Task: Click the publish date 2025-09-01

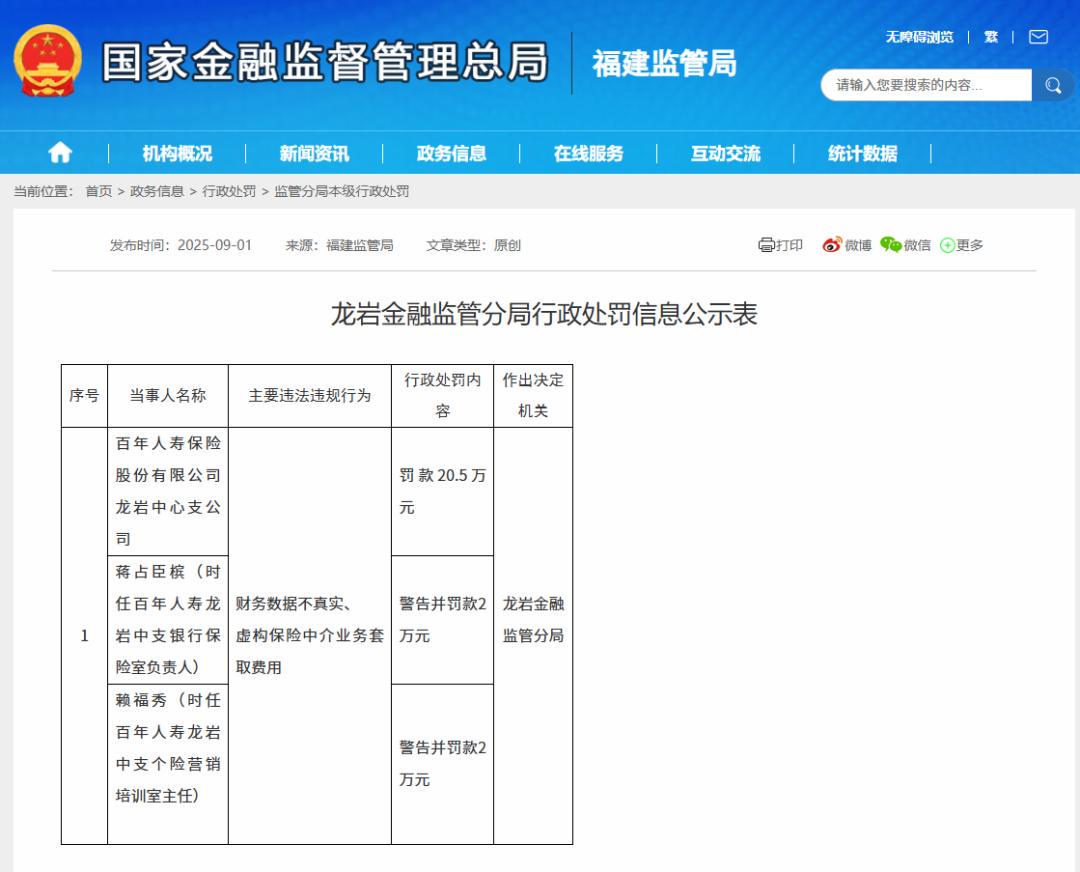Action: coord(215,245)
